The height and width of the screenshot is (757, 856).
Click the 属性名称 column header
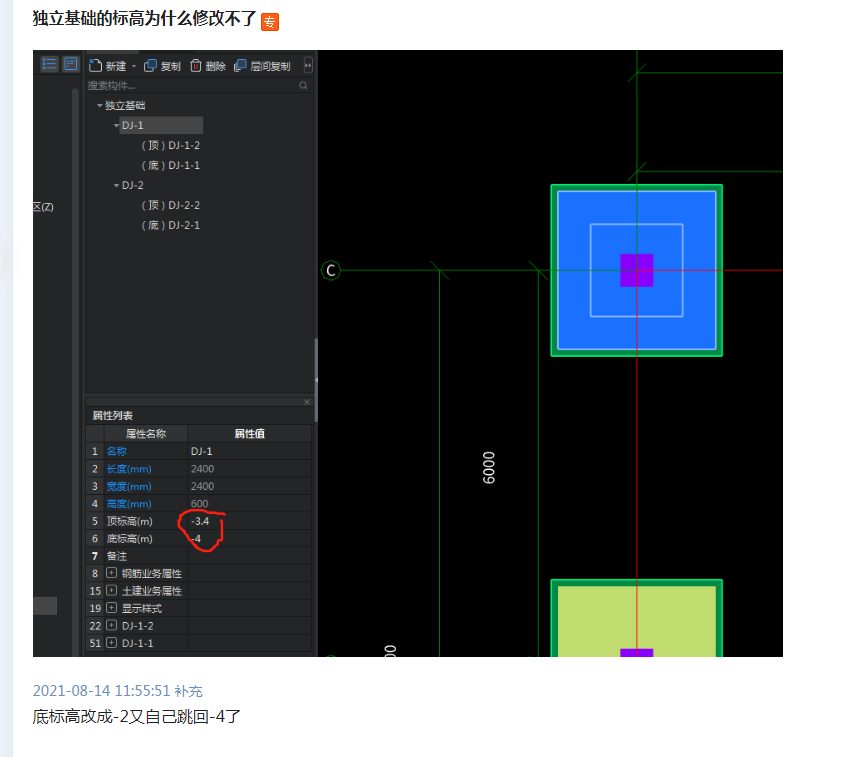146,433
